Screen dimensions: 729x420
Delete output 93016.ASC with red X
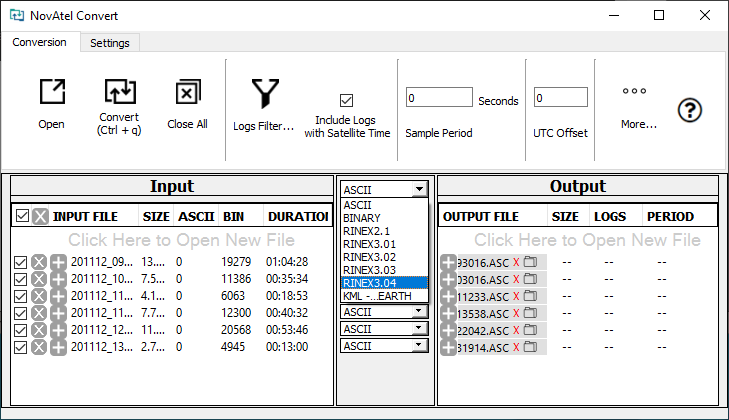(516, 262)
